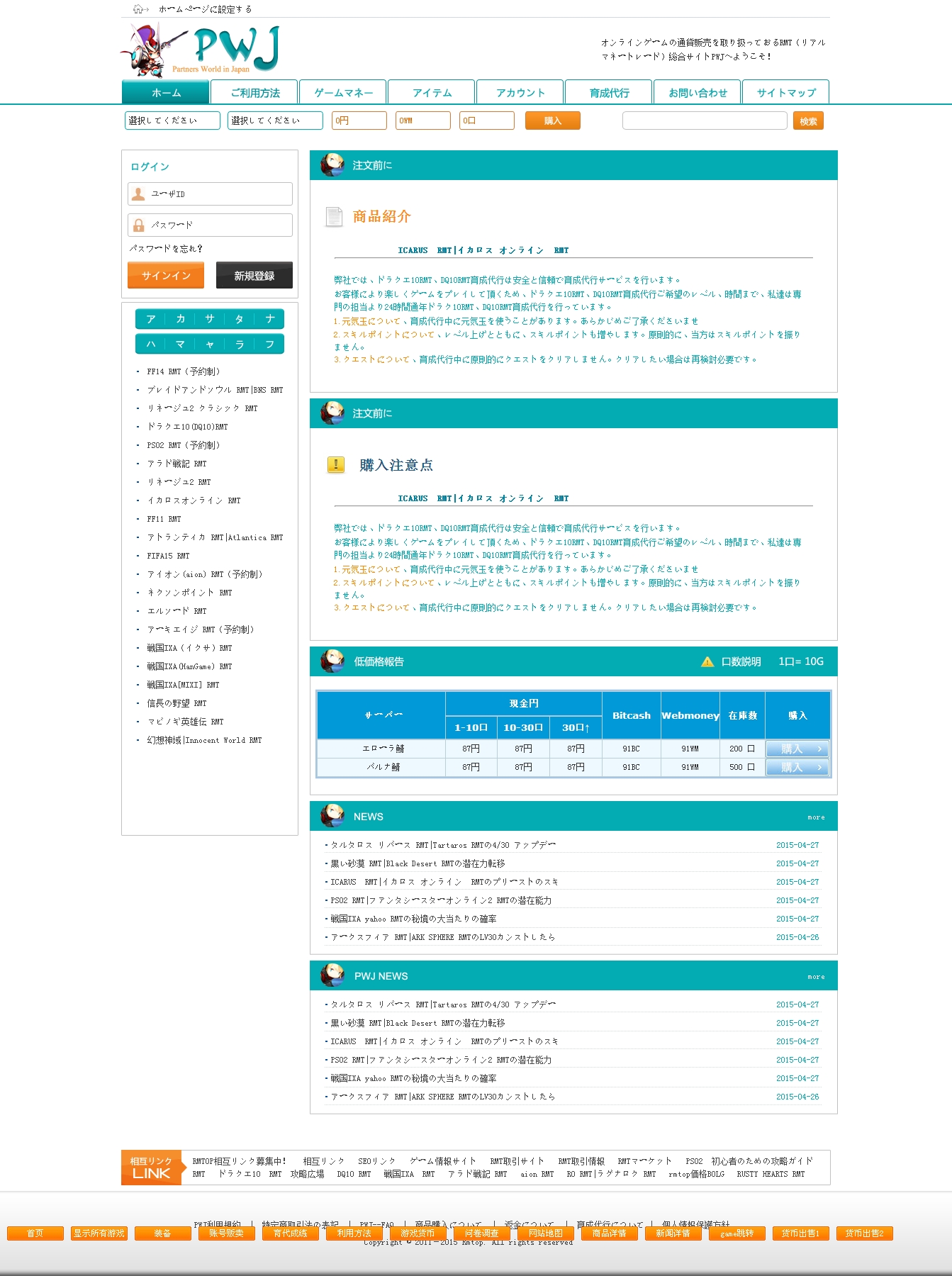Click the ホームページに設定する link
The image size is (952, 1276).
206,9
